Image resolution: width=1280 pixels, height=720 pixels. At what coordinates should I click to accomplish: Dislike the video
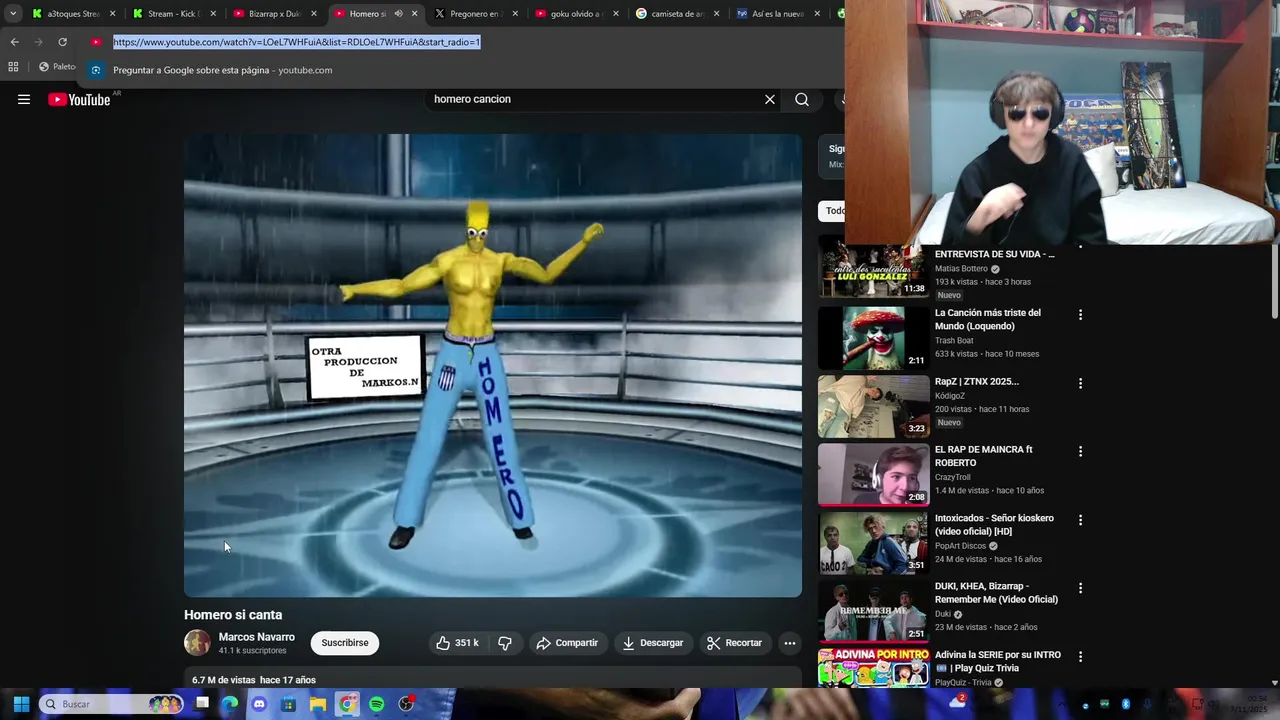point(505,643)
